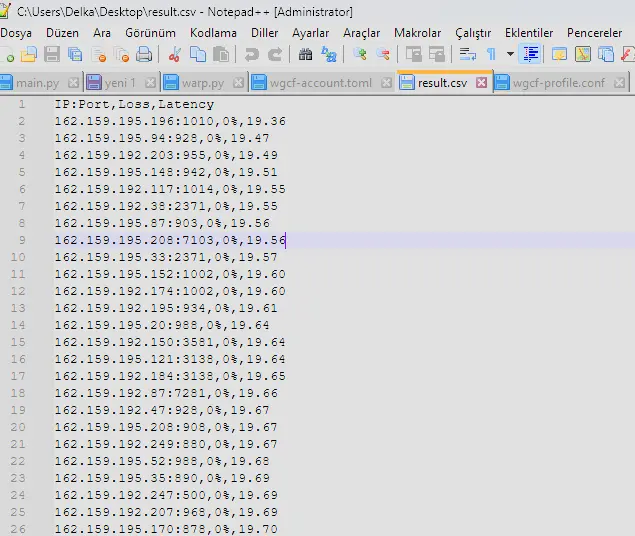Open the Ayarlar menu
Image resolution: width=635 pixels, height=536 pixels.
(311, 33)
